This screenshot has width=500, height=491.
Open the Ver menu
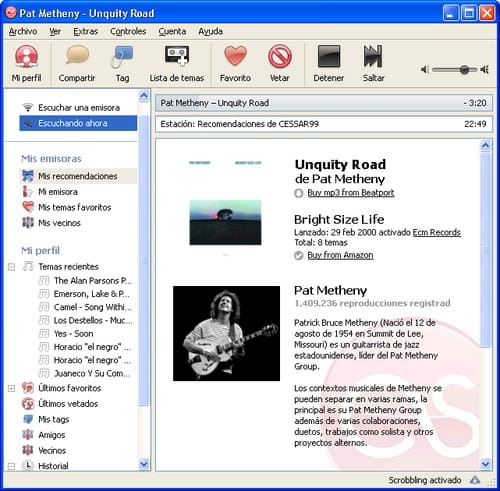(55, 31)
